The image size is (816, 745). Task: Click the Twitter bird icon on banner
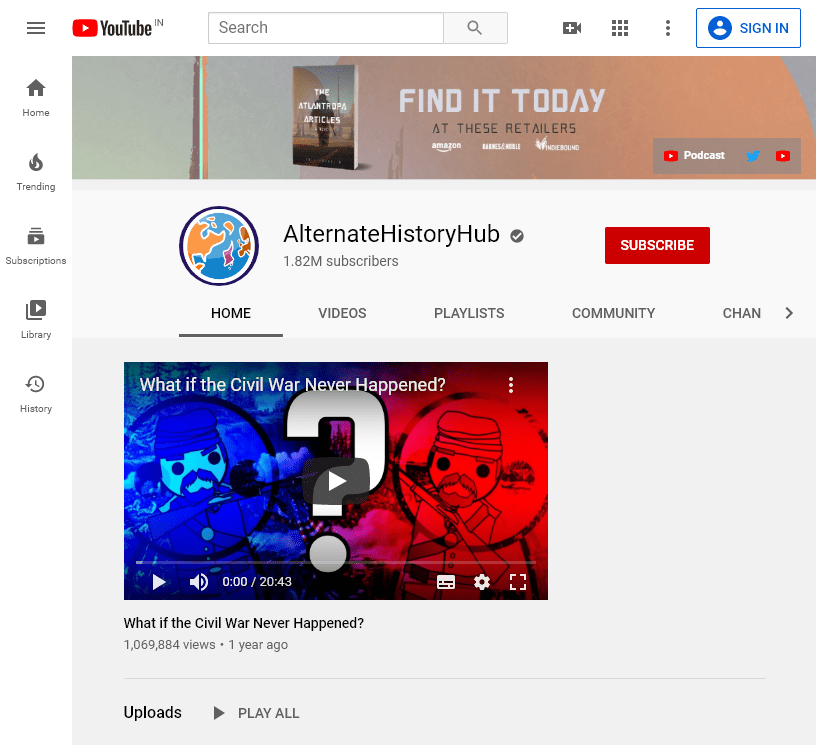coord(753,156)
